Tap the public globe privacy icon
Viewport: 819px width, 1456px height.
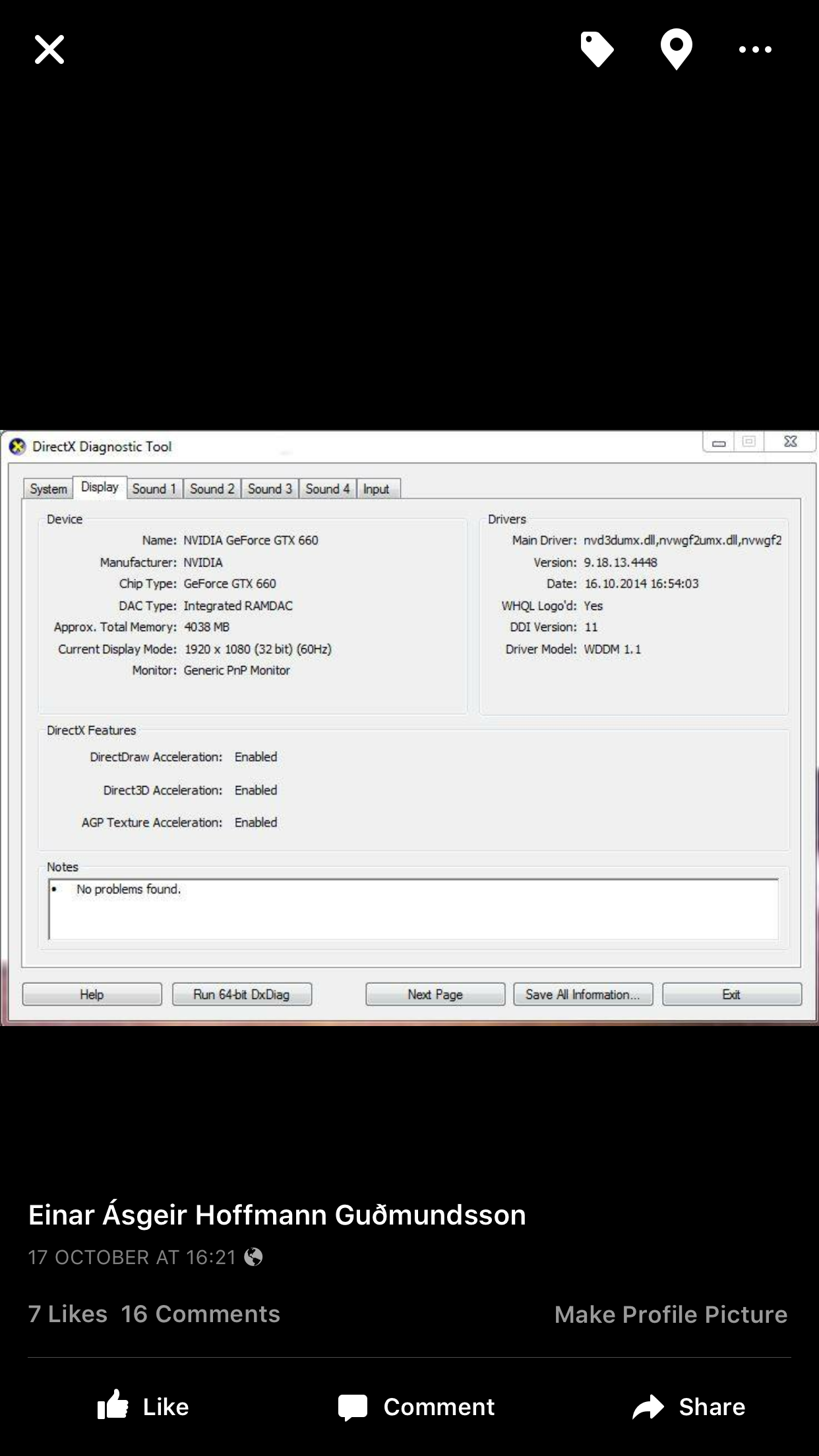point(253,1257)
